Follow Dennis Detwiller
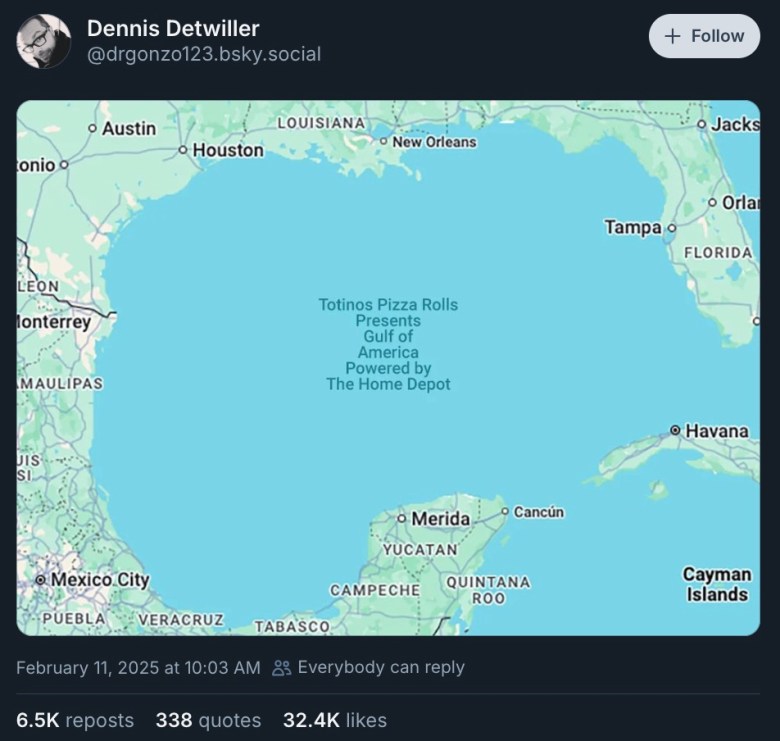Screen dimensions: 780x741 pos(704,36)
